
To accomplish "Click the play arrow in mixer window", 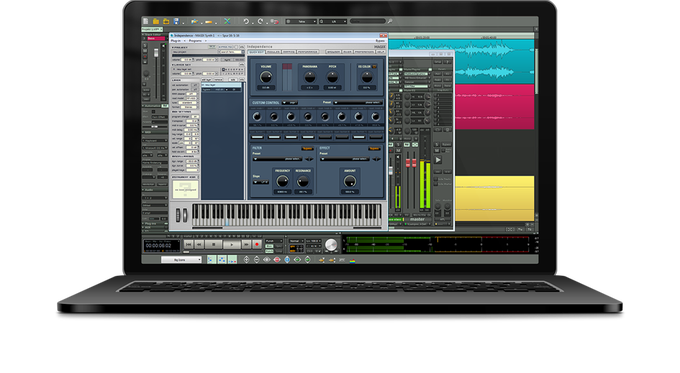I will point(438,160).
